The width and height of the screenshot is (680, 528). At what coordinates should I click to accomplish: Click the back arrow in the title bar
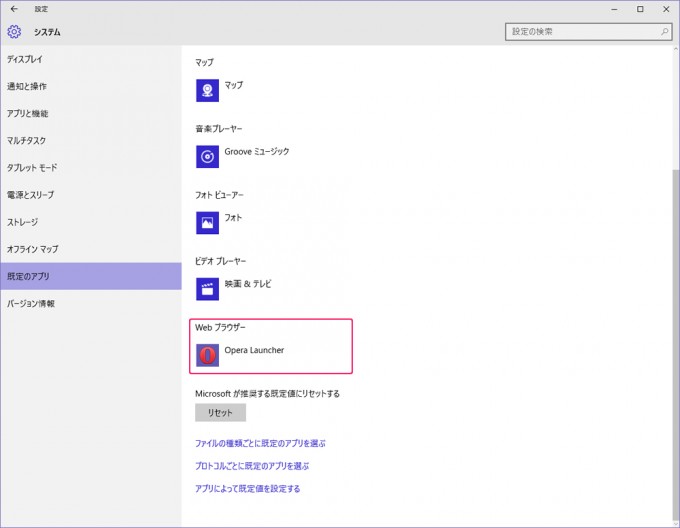(x=14, y=9)
